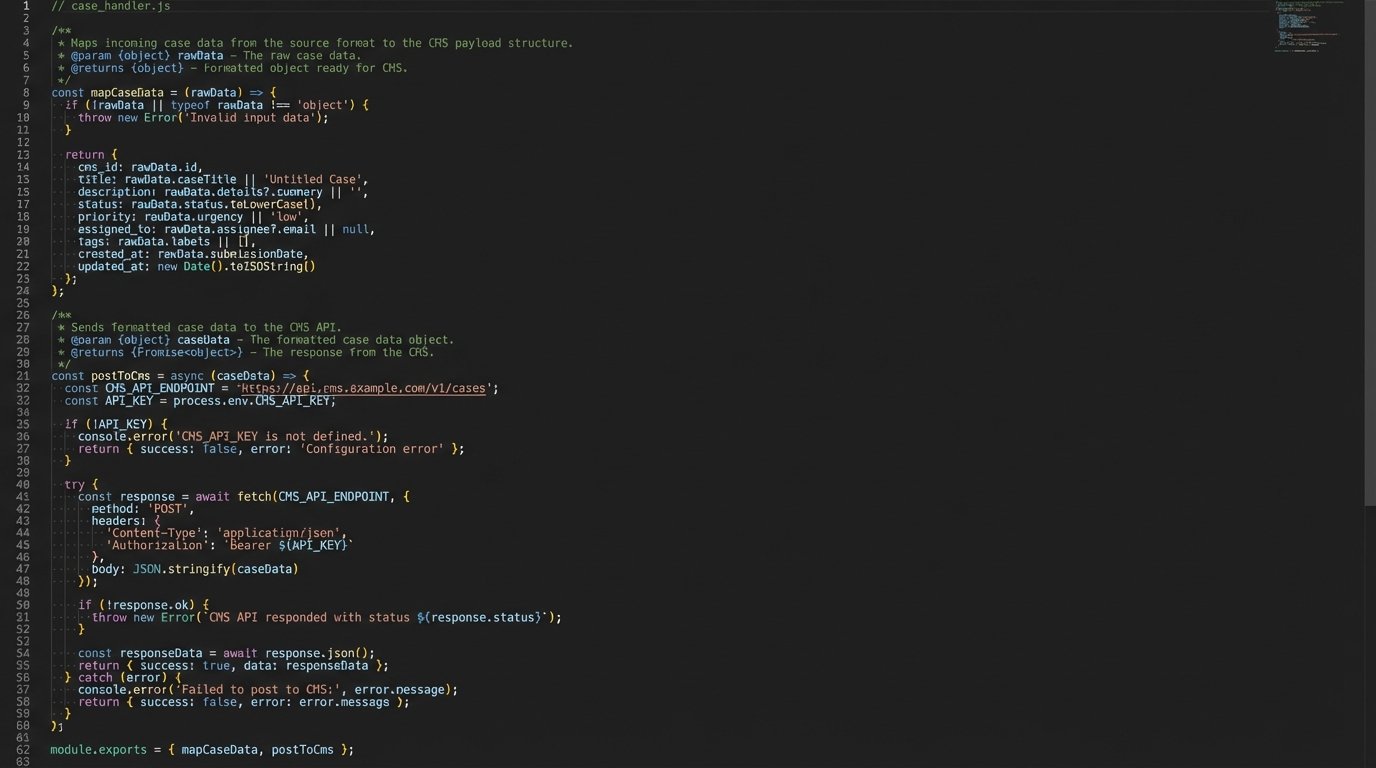Click the fetch call after await
The image size is (1376, 768).
(253, 496)
